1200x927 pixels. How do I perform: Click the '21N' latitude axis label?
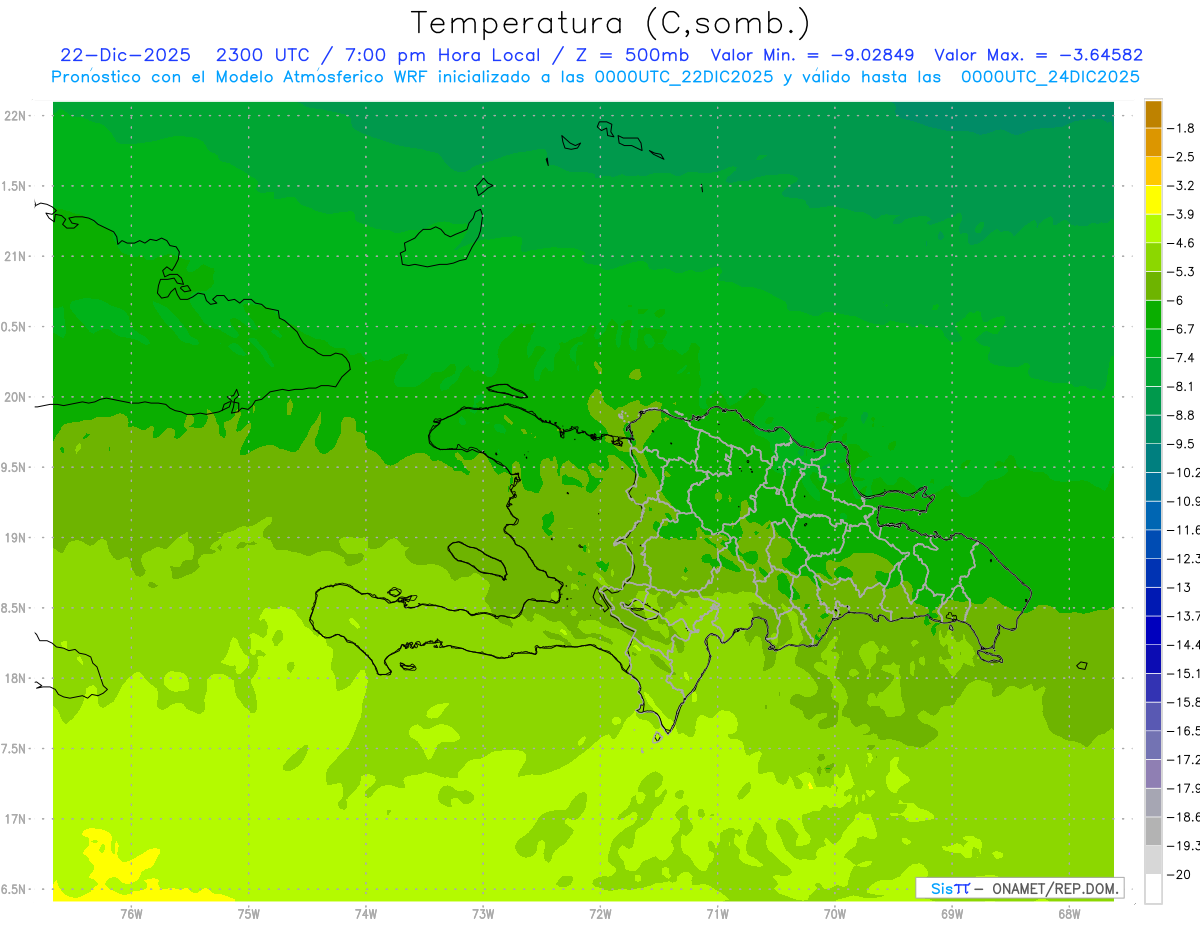(17, 256)
